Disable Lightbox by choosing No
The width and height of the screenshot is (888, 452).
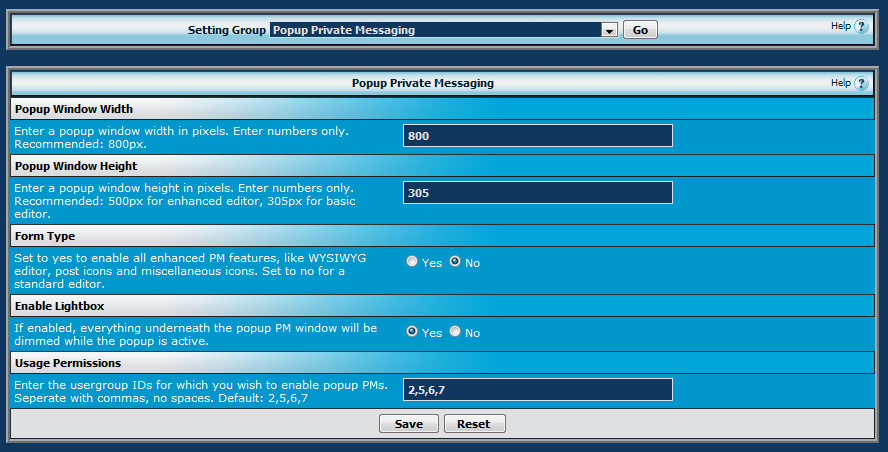[455, 332]
